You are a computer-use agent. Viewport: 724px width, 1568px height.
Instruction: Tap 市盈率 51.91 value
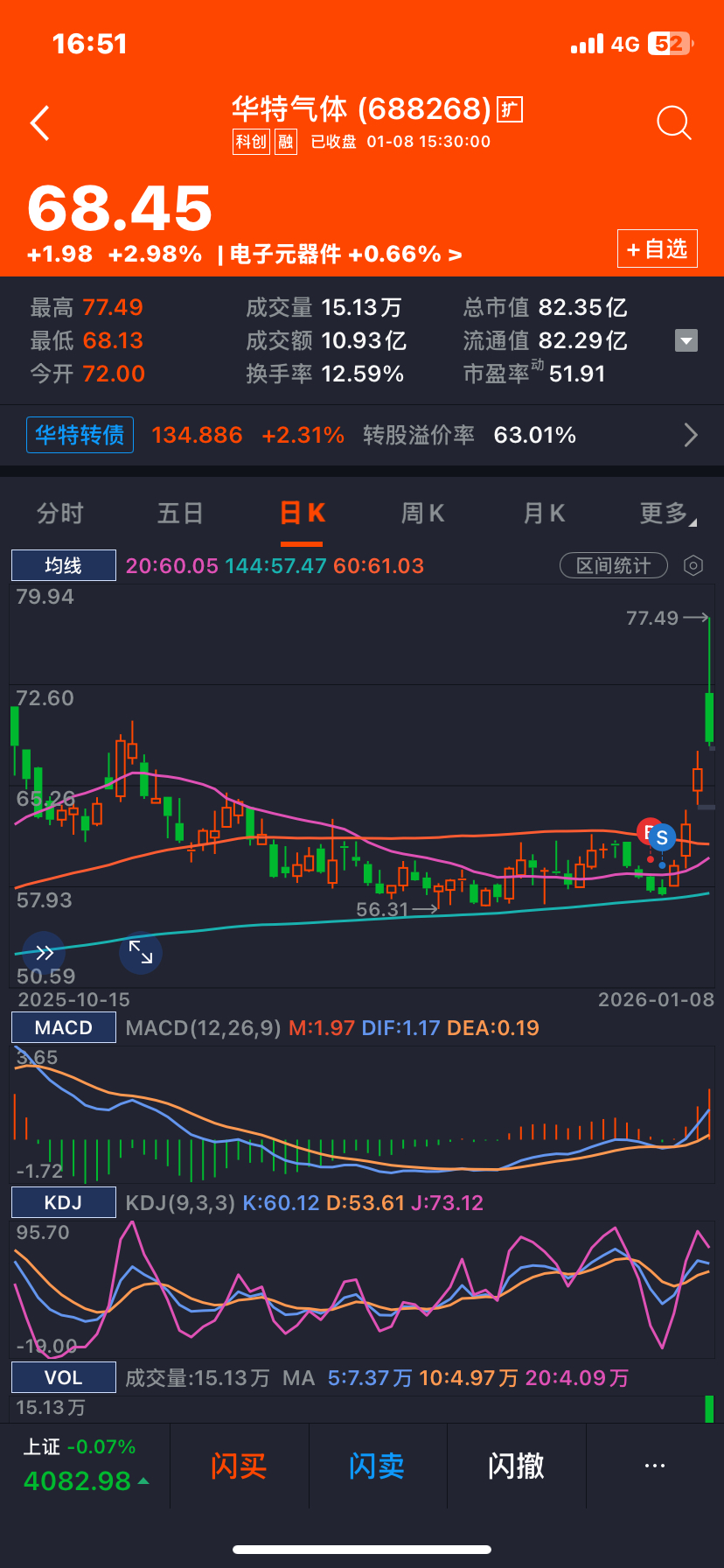coord(577,374)
